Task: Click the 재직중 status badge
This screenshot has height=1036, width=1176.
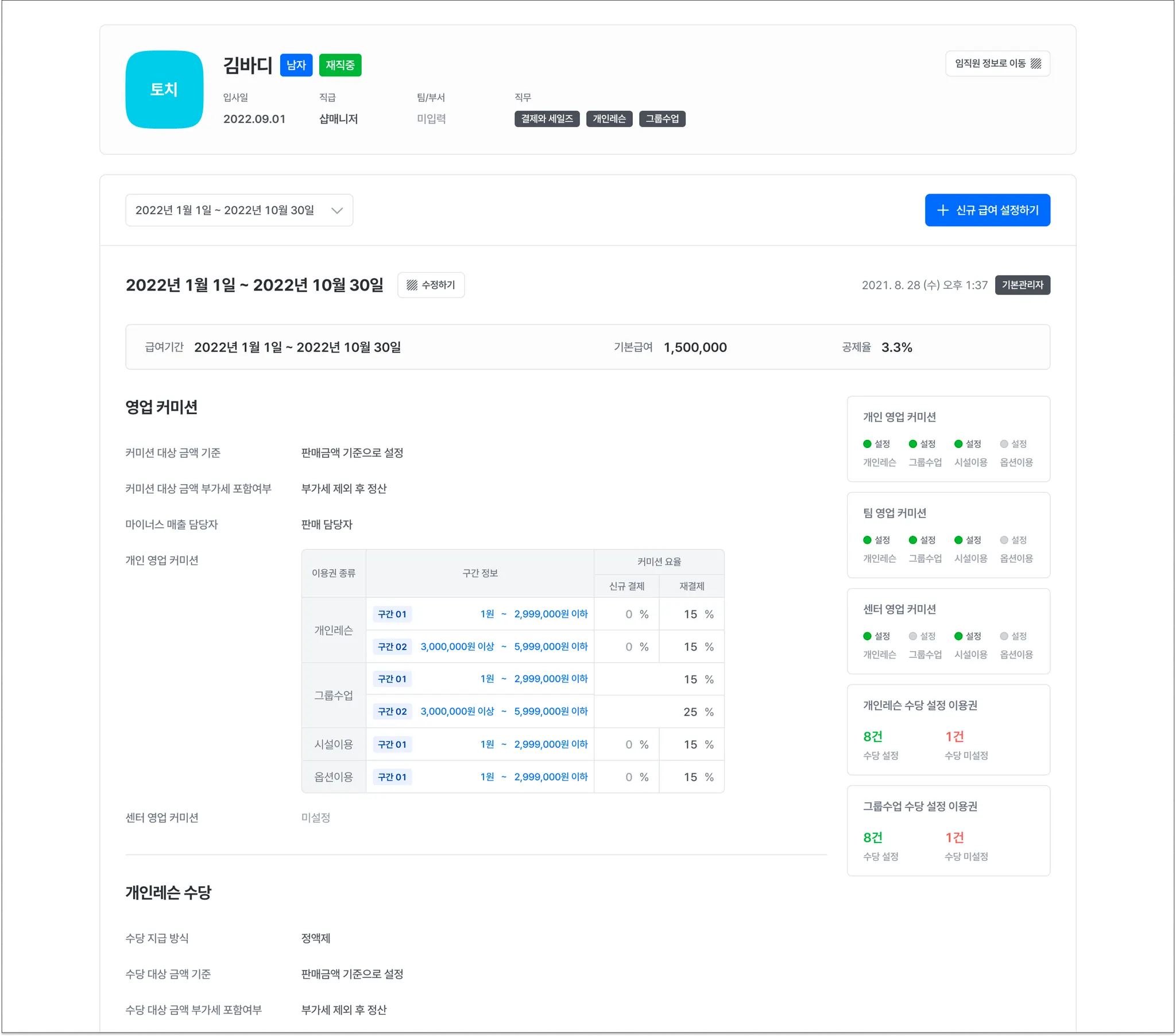Action: 340,65
